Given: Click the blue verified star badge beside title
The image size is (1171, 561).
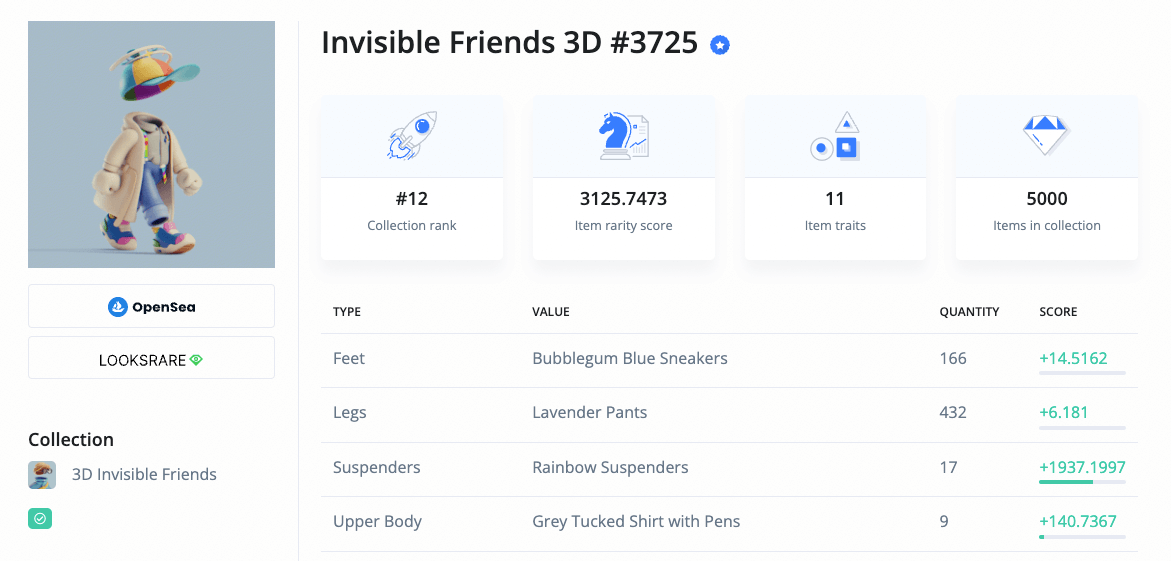Looking at the screenshot, I should point(720,46).
